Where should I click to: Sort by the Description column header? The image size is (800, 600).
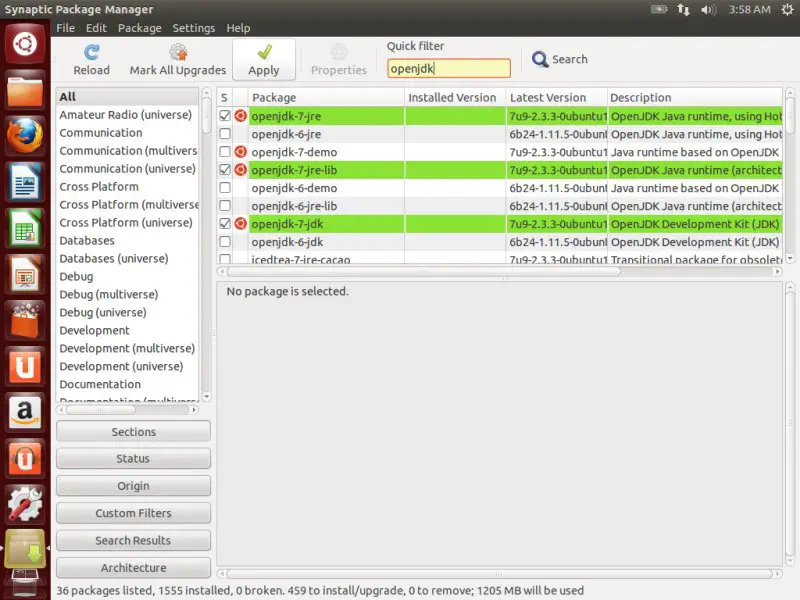click(x=694, y=97)
